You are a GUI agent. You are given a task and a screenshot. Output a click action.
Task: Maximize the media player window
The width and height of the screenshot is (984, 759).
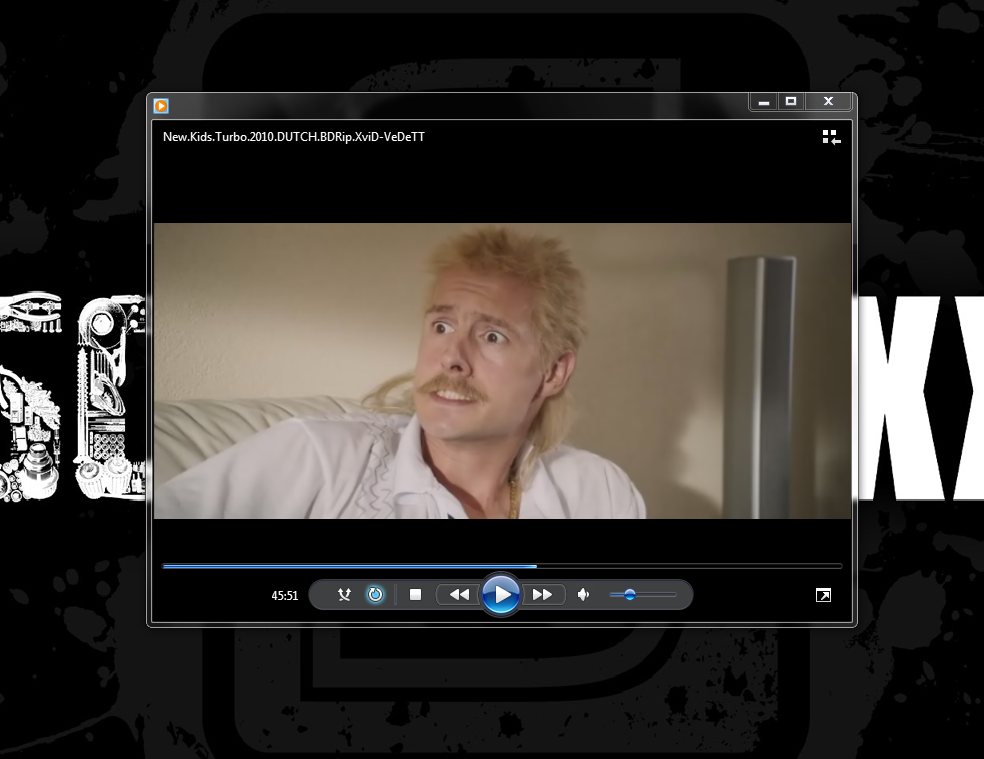coord(791,102)
